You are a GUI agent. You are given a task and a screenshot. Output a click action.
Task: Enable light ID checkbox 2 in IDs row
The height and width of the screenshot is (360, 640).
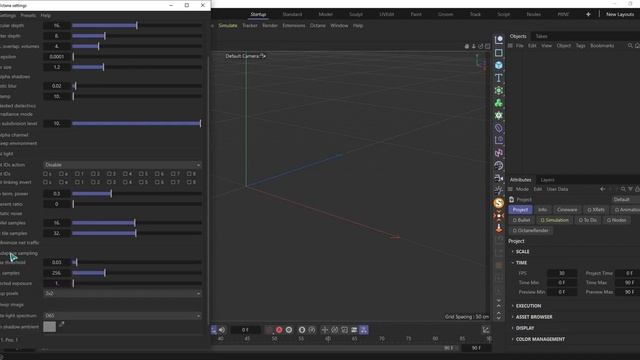tap(93, 174)
